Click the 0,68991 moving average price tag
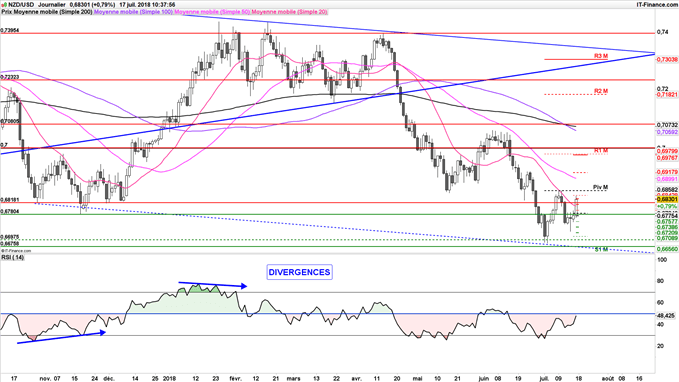The image size is (679, 382). tap(667, 178)
